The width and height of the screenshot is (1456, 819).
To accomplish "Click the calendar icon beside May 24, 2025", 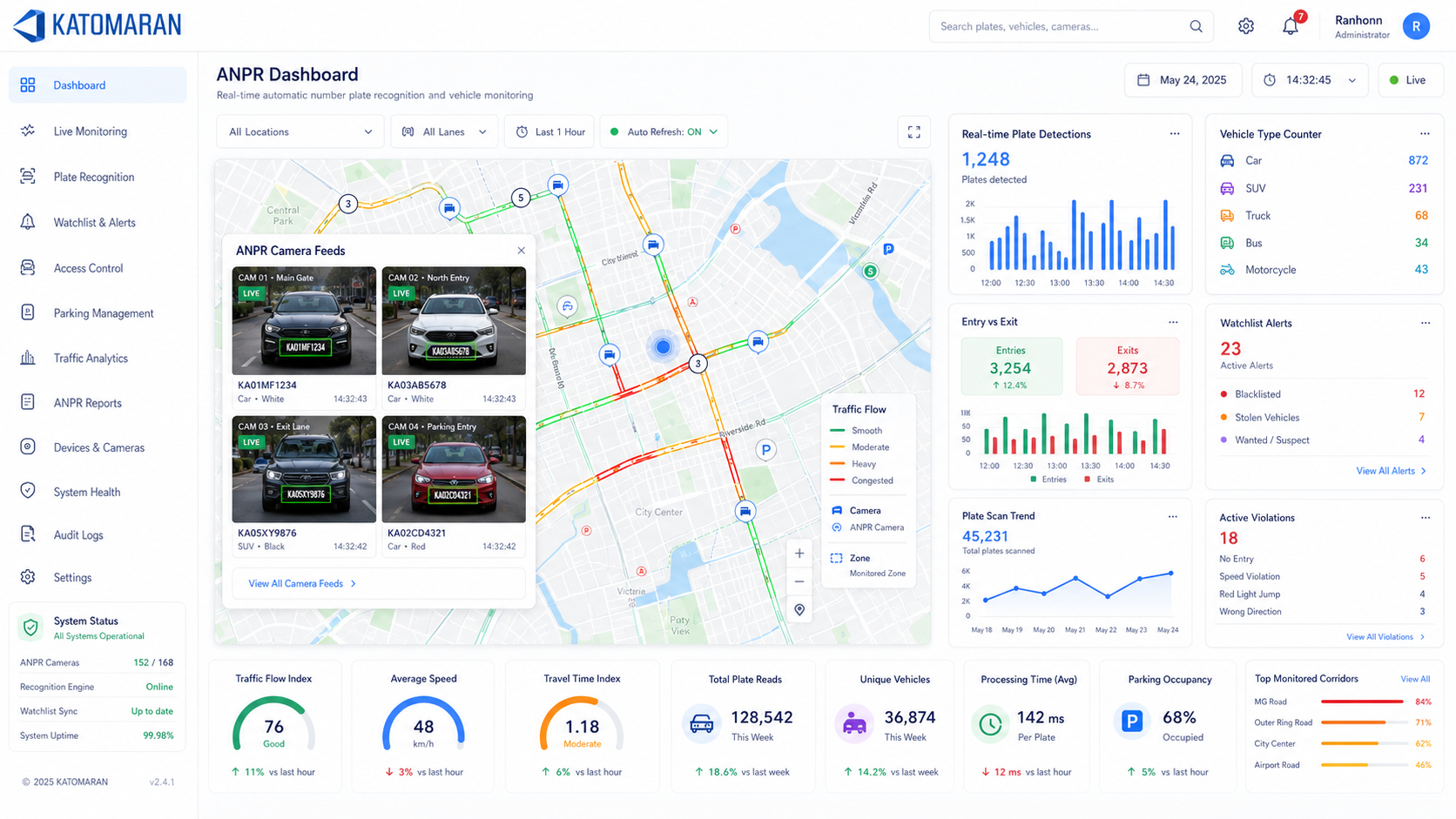I will [x=1143, y=80].
